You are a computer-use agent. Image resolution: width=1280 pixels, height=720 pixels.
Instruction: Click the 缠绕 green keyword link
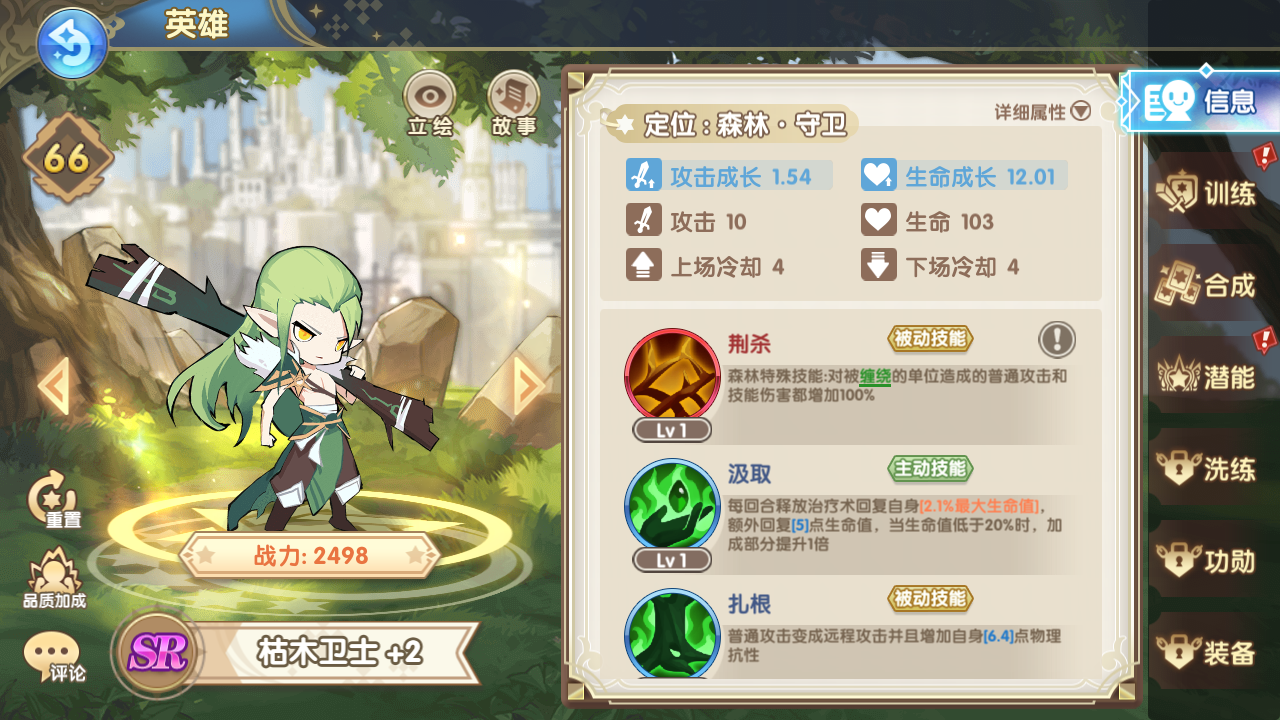click(875, 377)
